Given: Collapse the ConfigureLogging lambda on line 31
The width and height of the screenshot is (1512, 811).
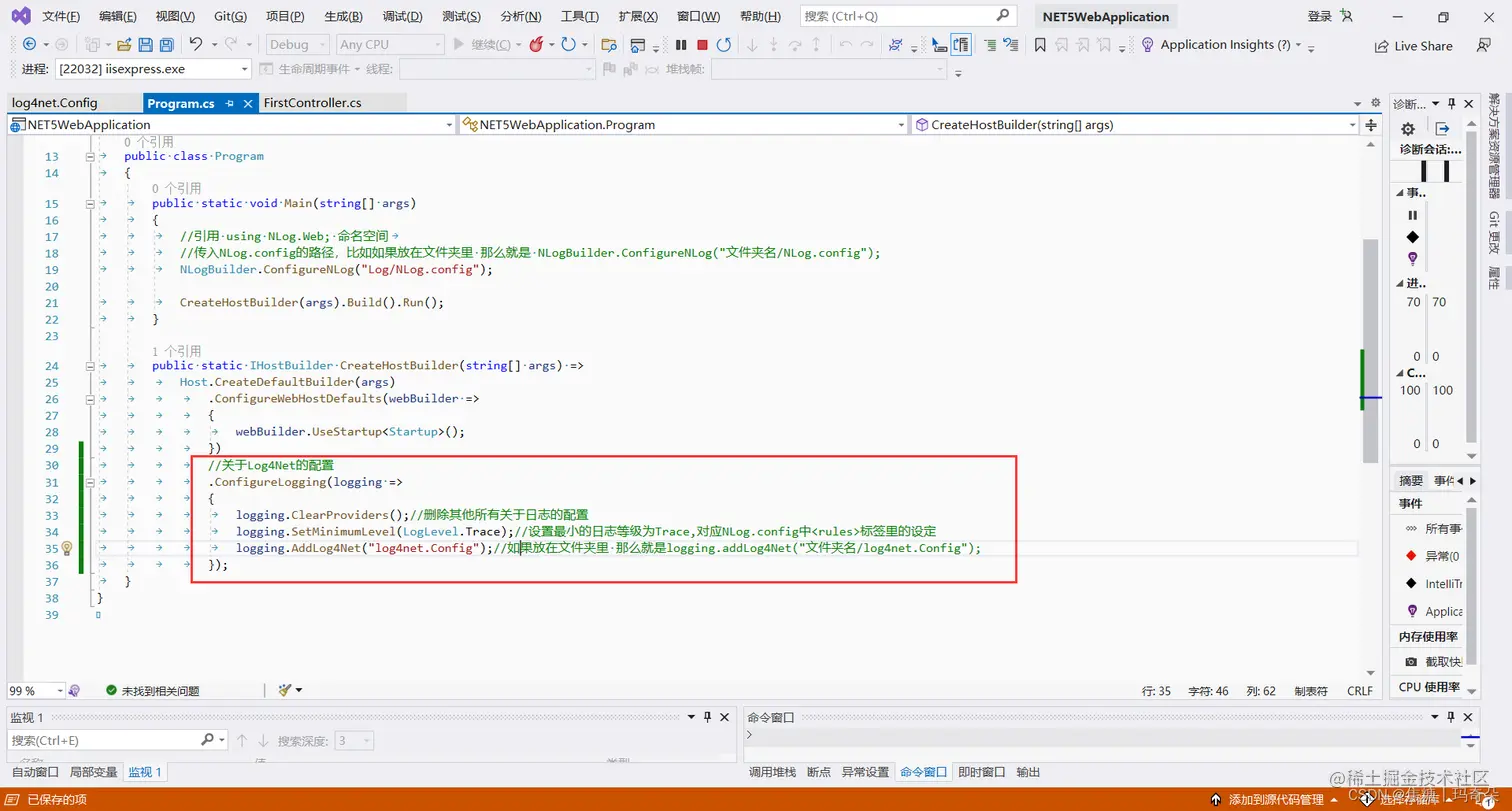Looking at the screenshot, I should point(90,482).
